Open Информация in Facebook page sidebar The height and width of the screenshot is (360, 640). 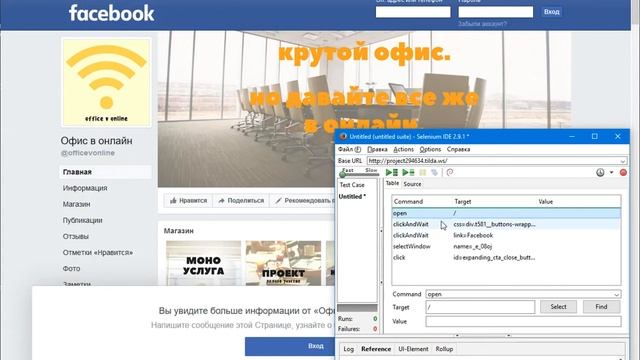pyautogui.click(x=85, y=188)
